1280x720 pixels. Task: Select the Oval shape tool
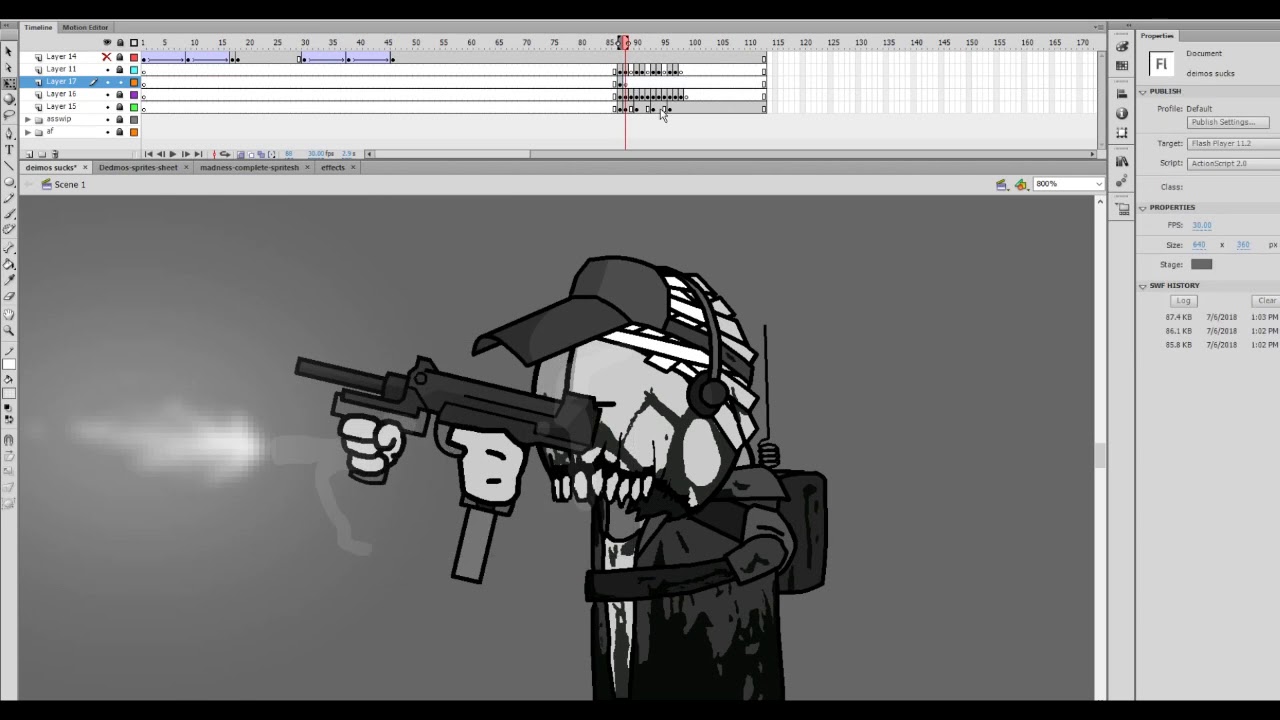(9, 182)
